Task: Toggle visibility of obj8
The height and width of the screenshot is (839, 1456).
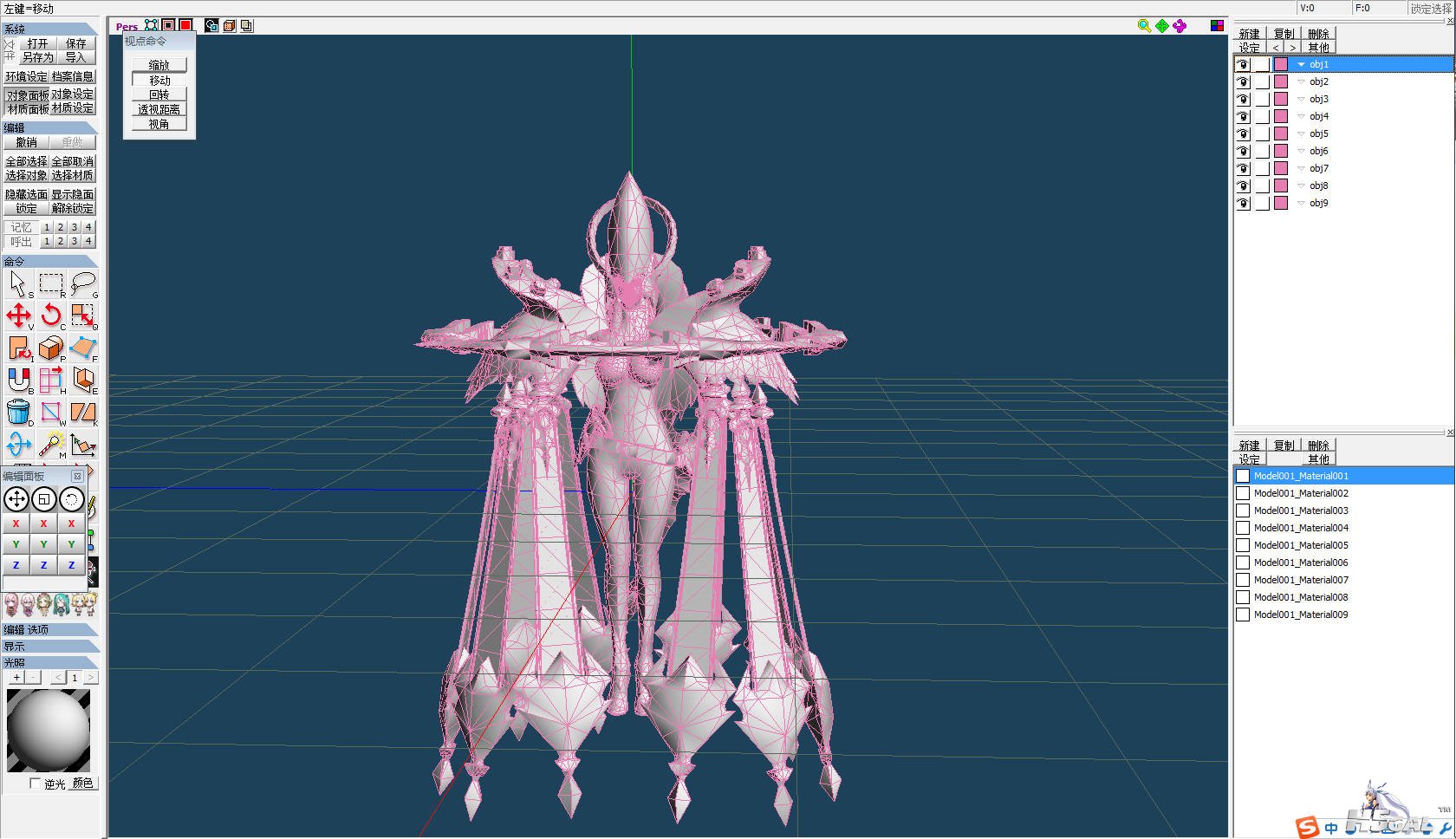Action: coord(1243,185)
